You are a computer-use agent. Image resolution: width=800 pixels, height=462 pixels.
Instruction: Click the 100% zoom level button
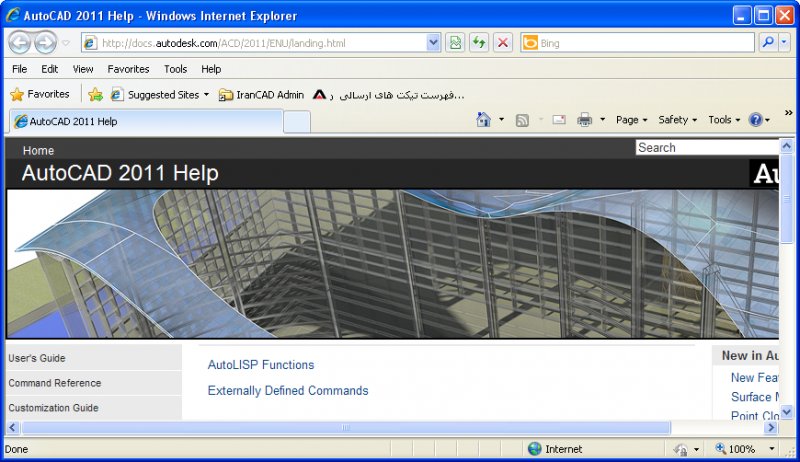tap(735, 449)
